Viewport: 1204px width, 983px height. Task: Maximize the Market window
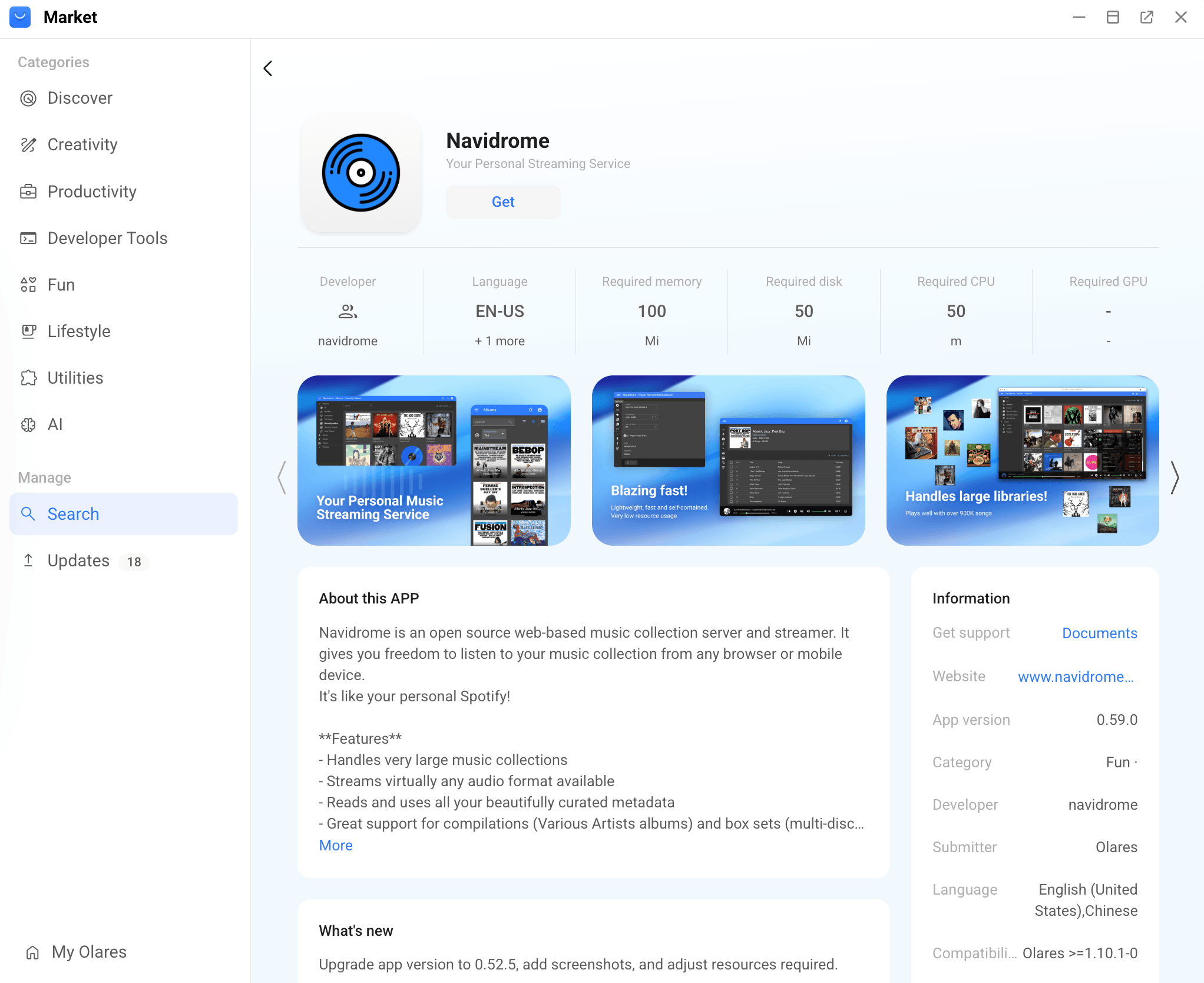coord(1113,17)
